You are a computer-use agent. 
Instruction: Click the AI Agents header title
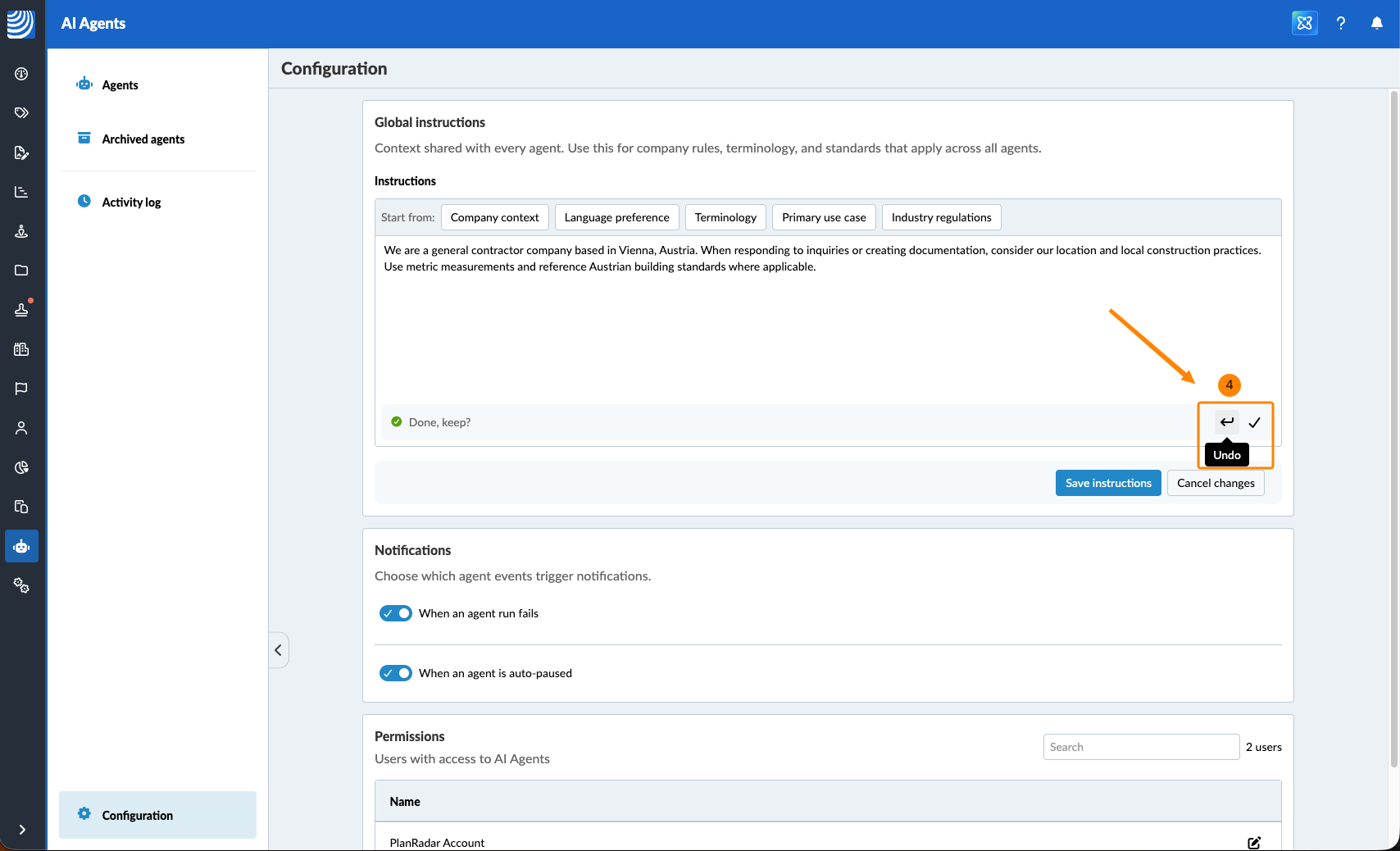[x=93, y=24]
